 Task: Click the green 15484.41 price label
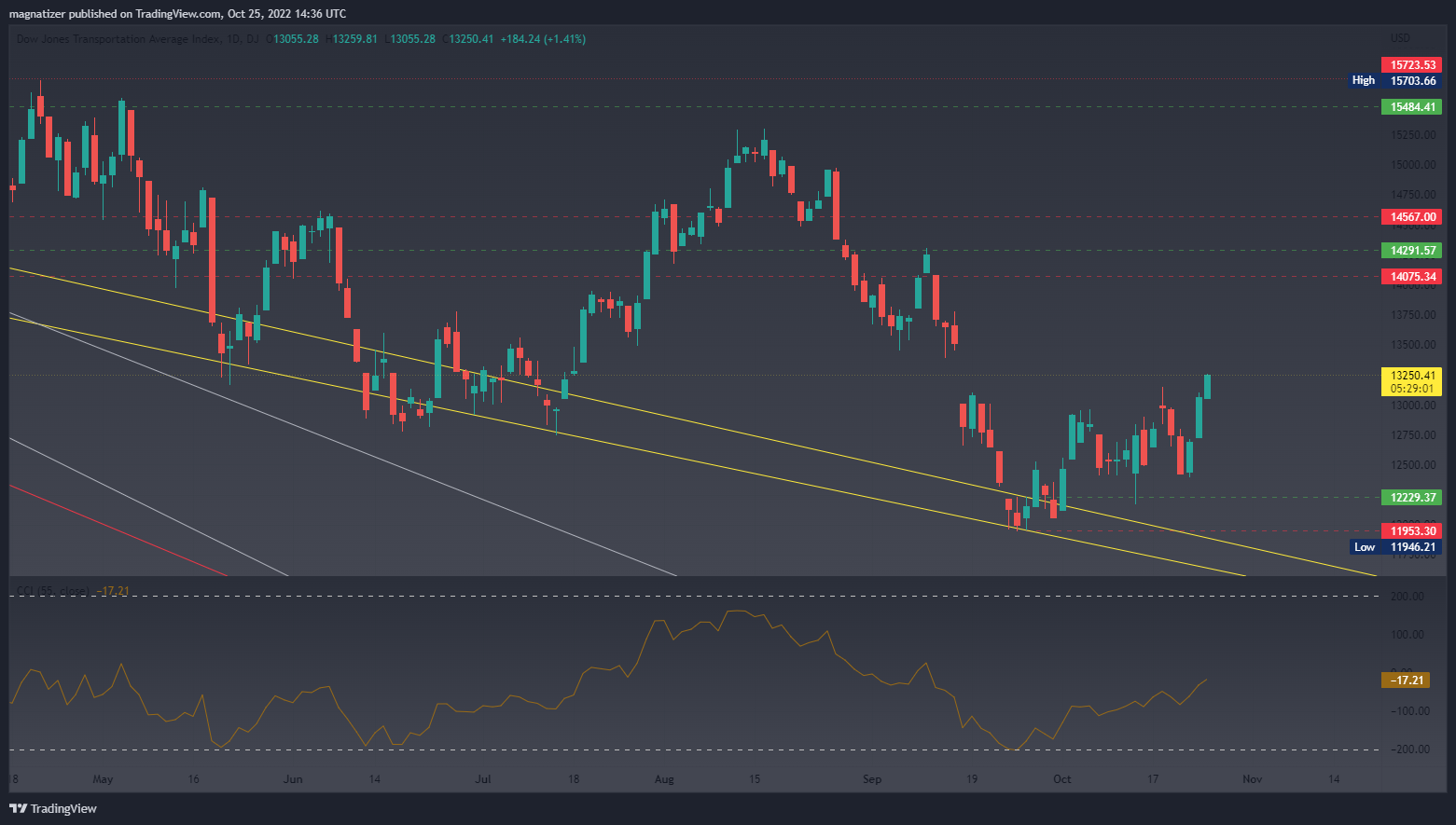pos(1411,107)
